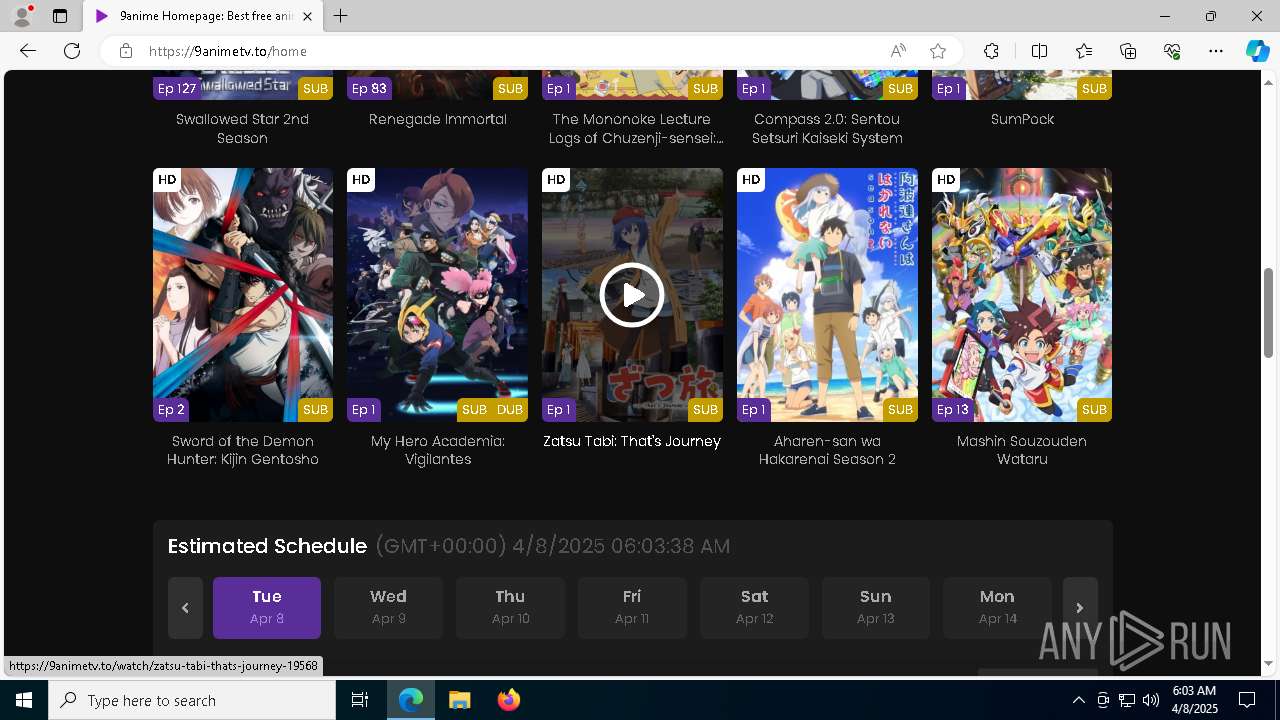Open My Hero Academia: Vigilantes title
The image size is (1280, 720).
438,450
